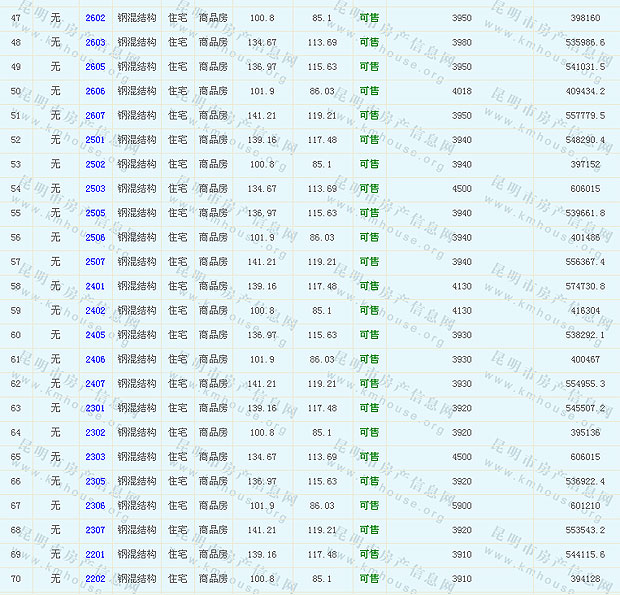Select room 2606 link
Image resolution: width=620 pixels, height=595 pixels.
[95, 91]
